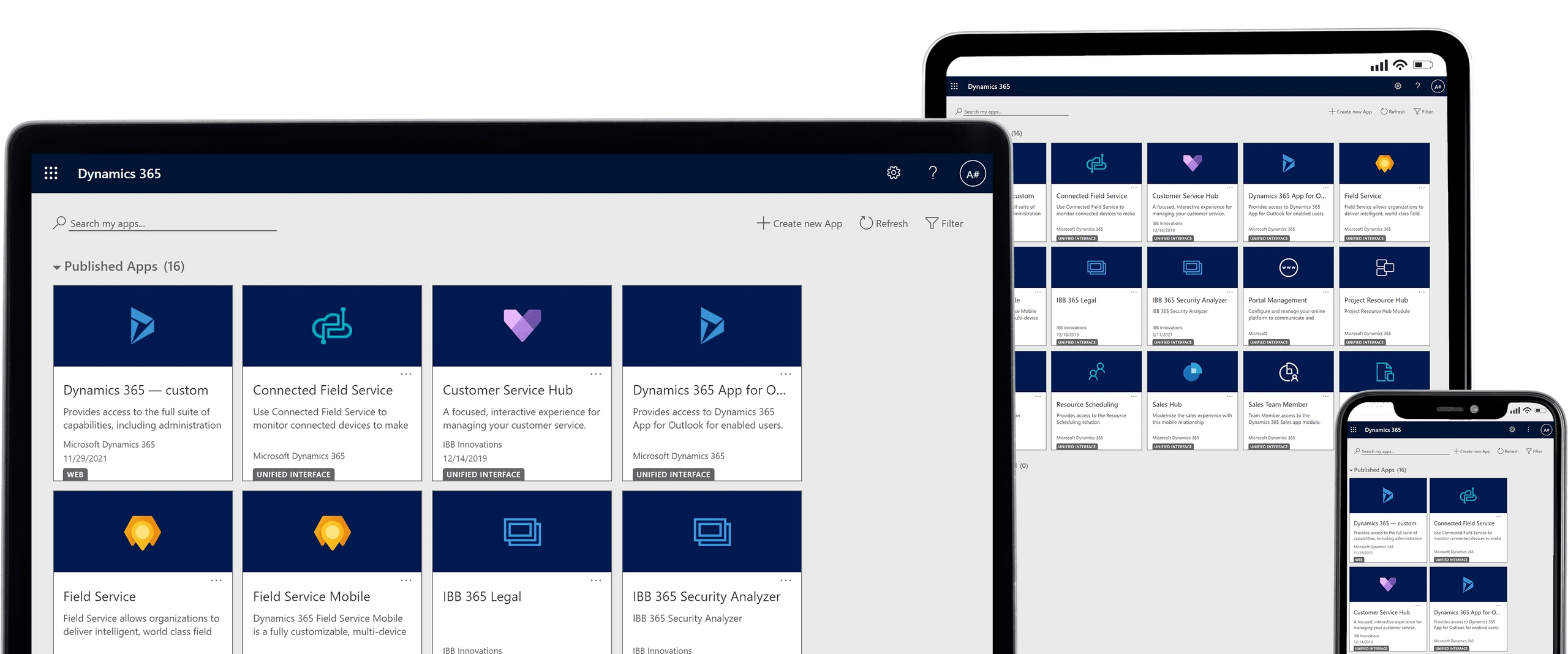
Task: Click the search magnifier icon on the laptop
Action: click(59, 223)
